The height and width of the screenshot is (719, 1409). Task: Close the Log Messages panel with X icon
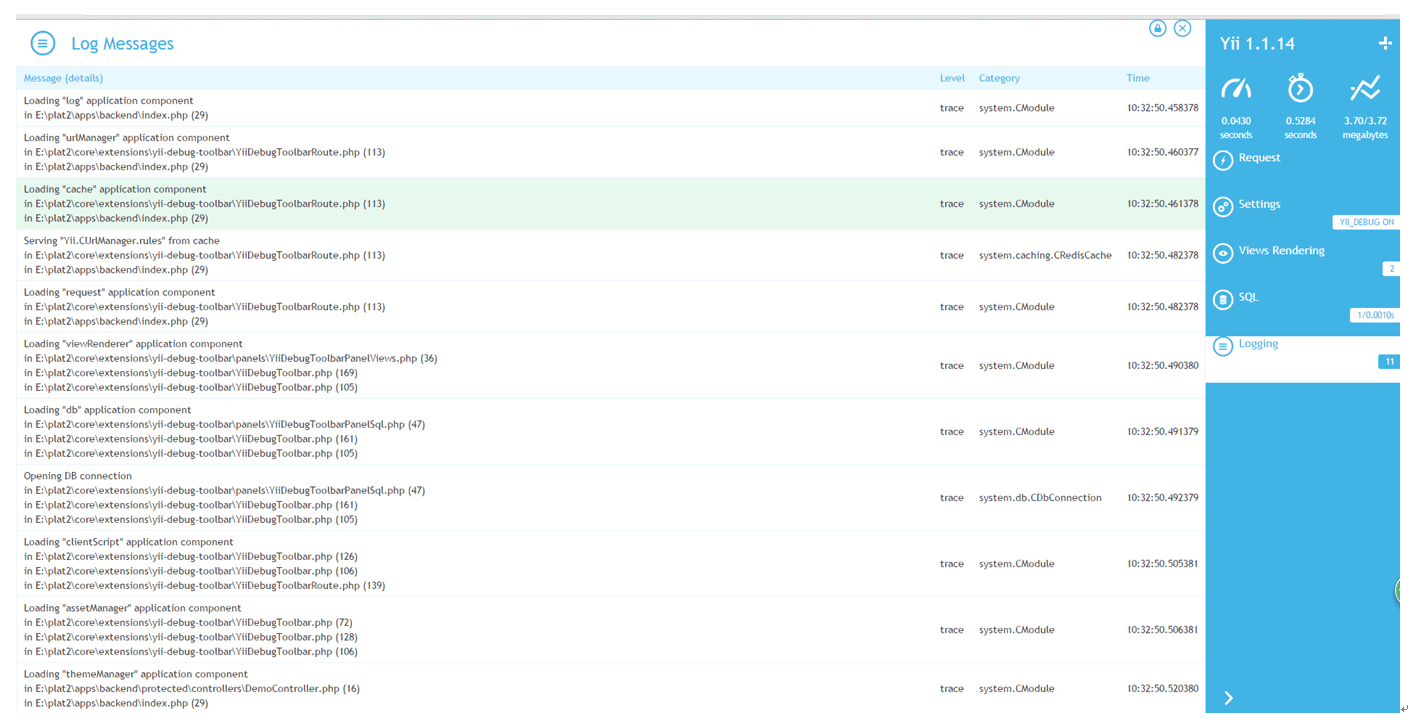pos(1182,28)
